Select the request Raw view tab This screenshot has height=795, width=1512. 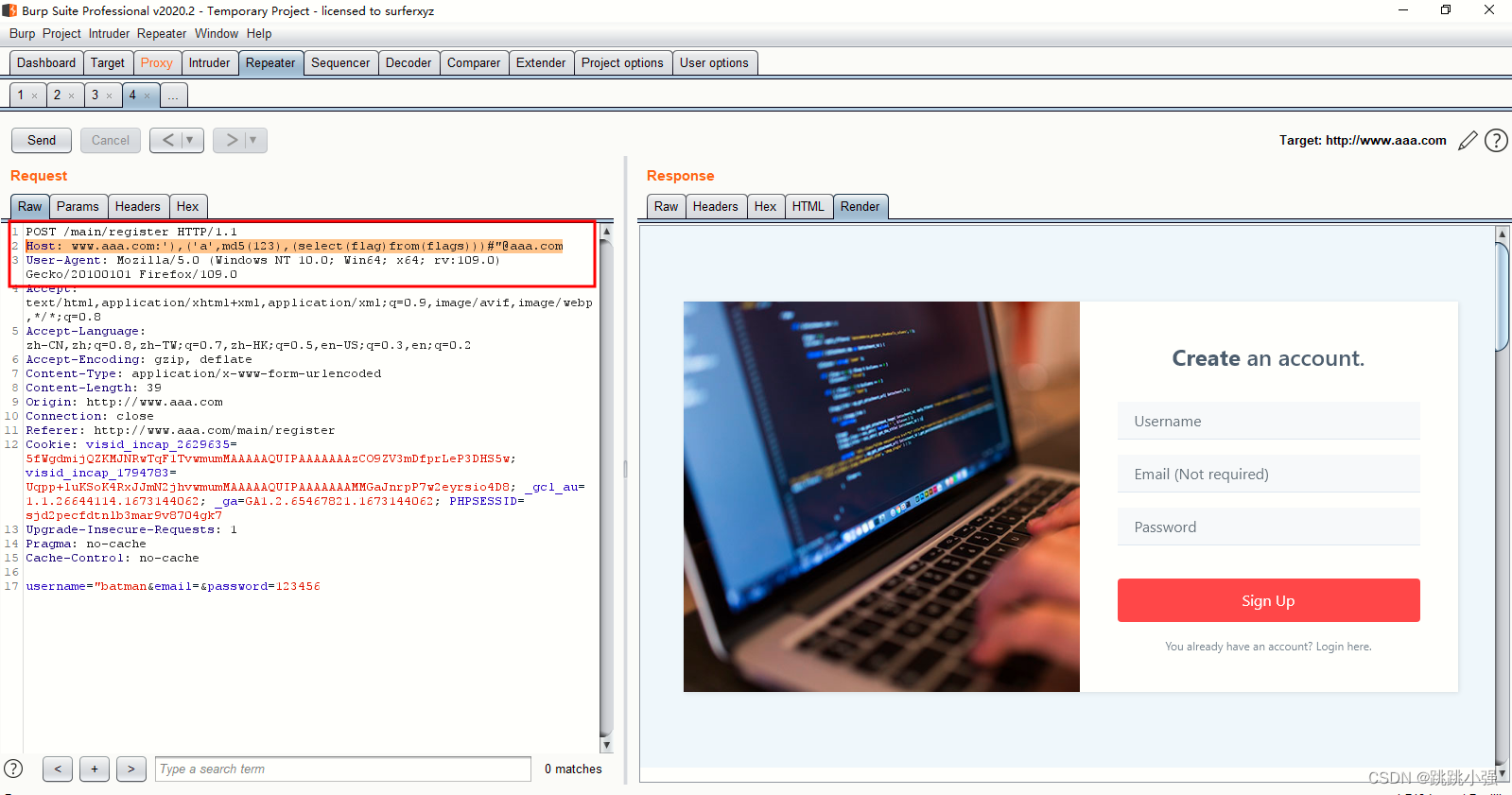tap(30, 206)
